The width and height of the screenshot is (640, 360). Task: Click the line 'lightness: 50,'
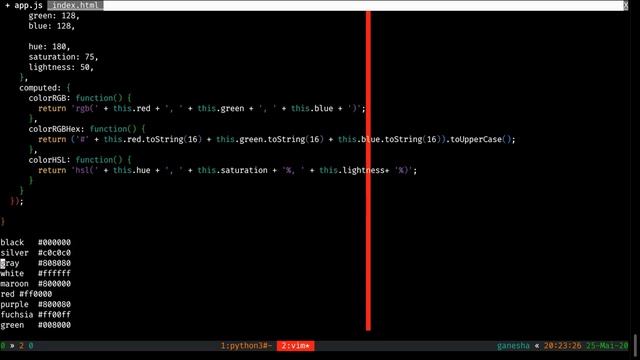[61, 67]
